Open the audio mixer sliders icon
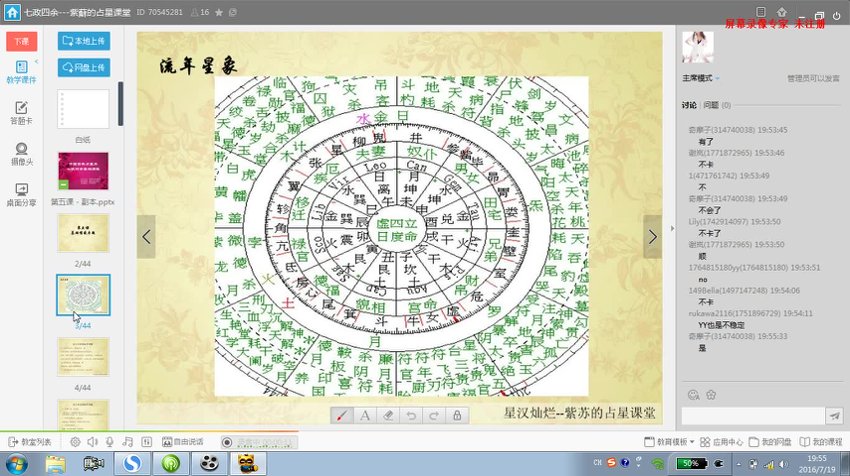850x476 pixels. 146,442
